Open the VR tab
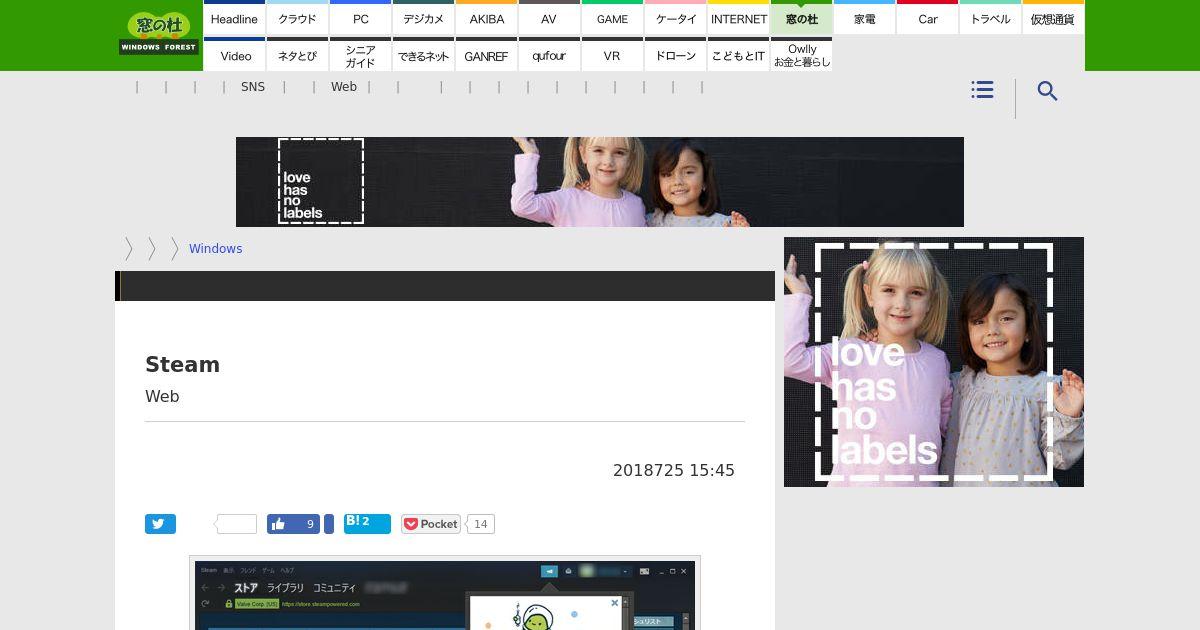 pyautogui.click(x=612, y=55)
